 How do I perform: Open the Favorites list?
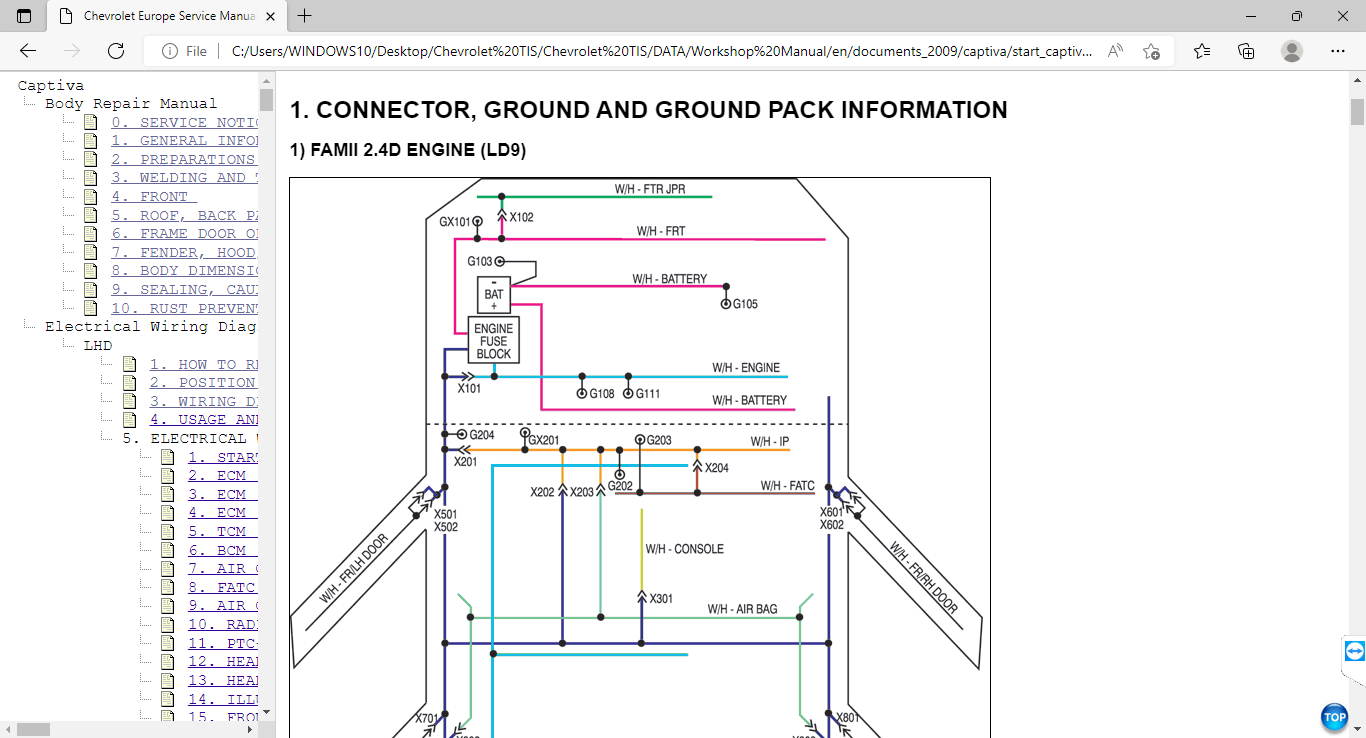pos(1202,51)
